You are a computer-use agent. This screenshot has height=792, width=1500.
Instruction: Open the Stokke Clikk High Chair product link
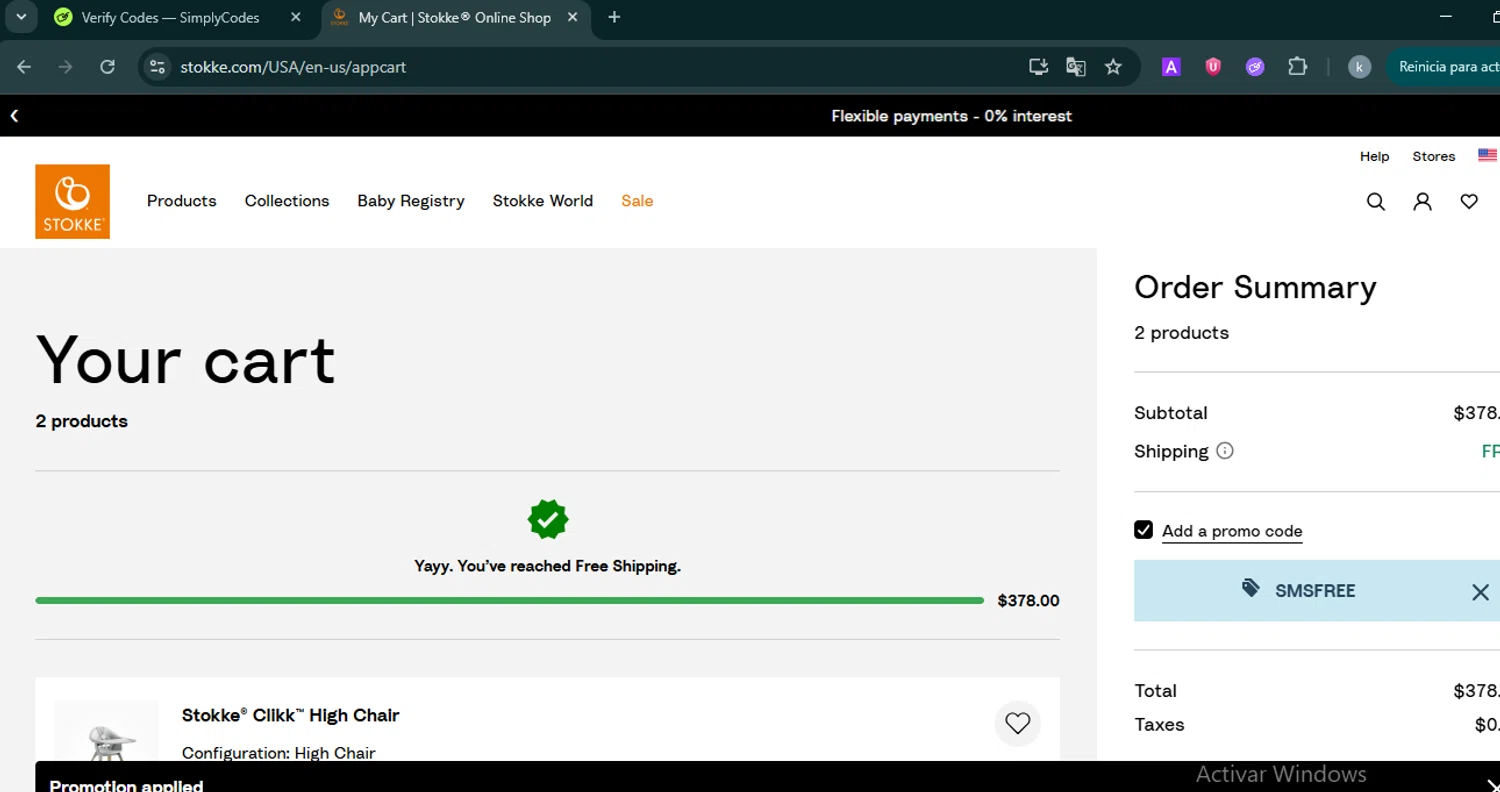[291, 715]
